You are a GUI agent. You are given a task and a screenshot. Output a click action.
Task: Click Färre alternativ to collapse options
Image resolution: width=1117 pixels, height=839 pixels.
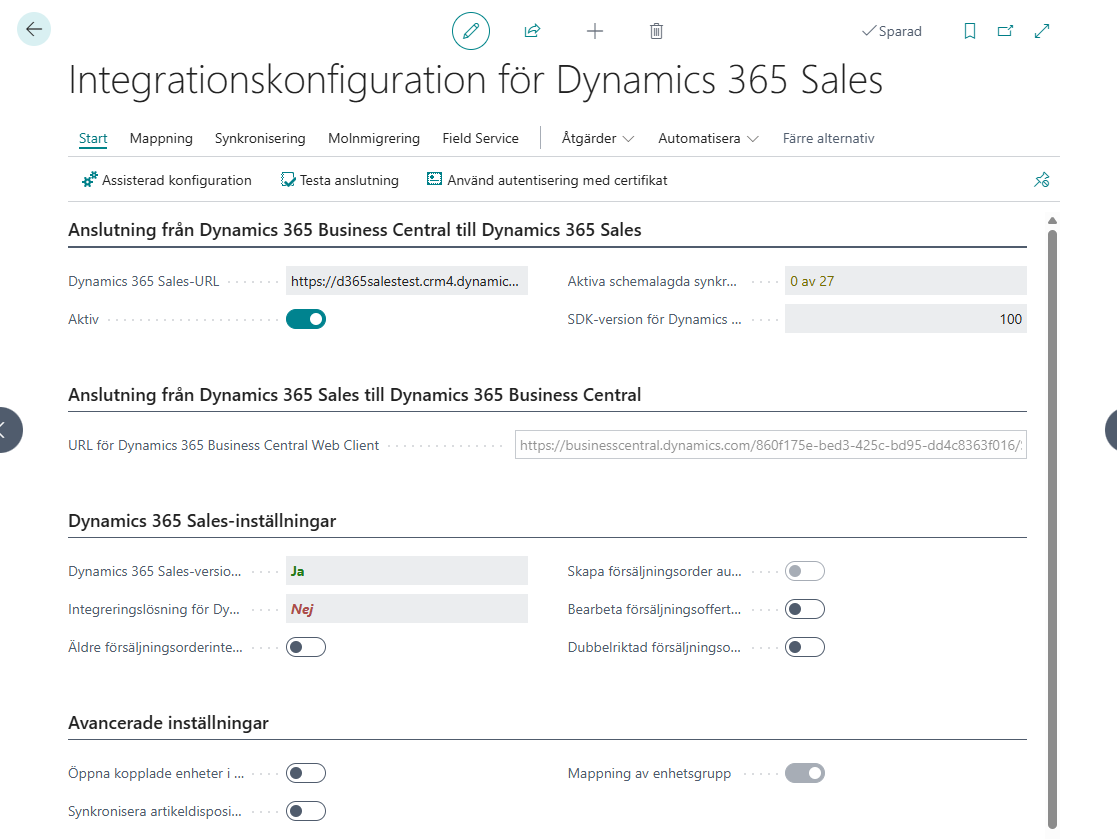tap(828, 139)
